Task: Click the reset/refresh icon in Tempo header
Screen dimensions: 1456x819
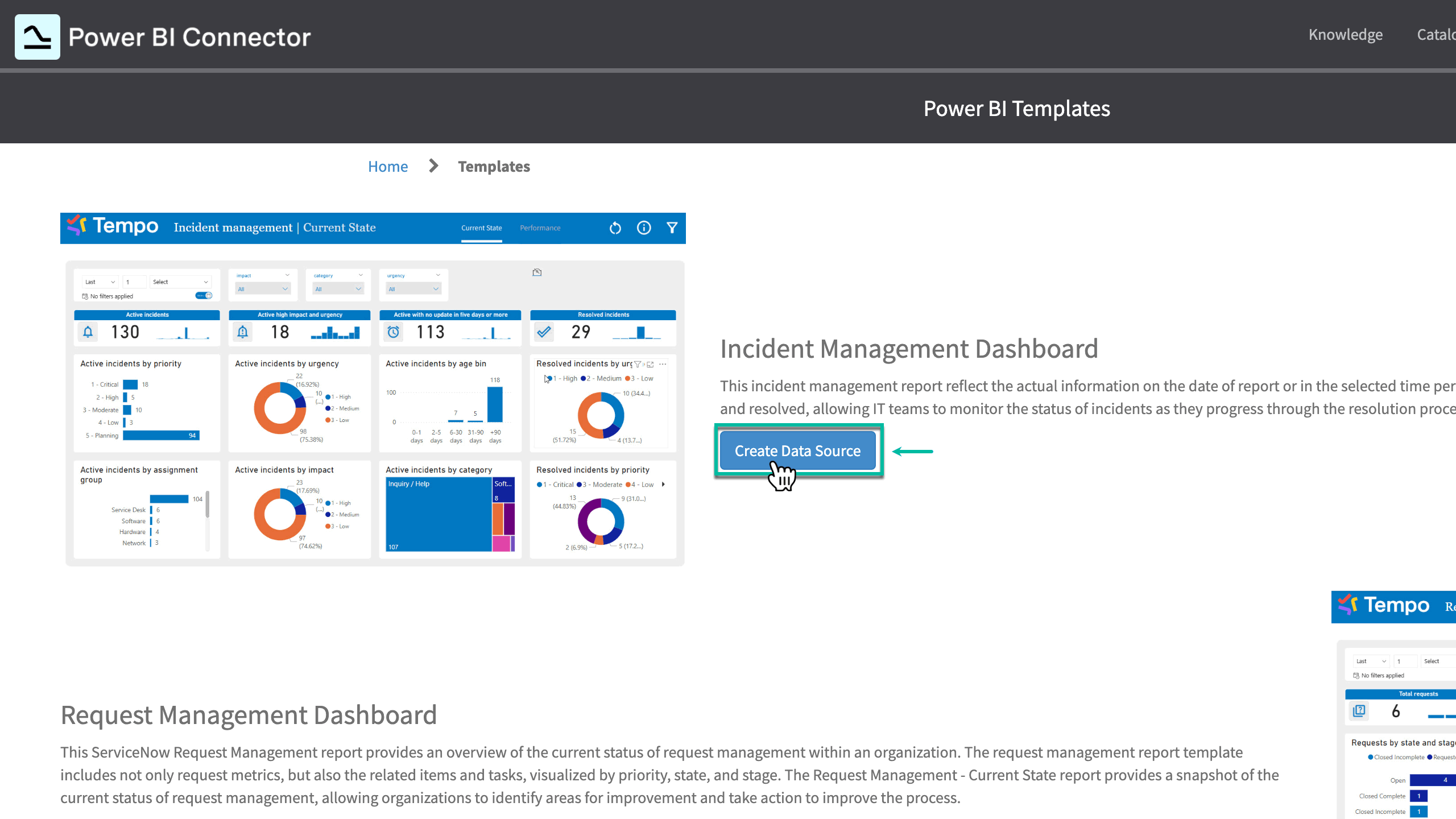Action: coord(615,228)
